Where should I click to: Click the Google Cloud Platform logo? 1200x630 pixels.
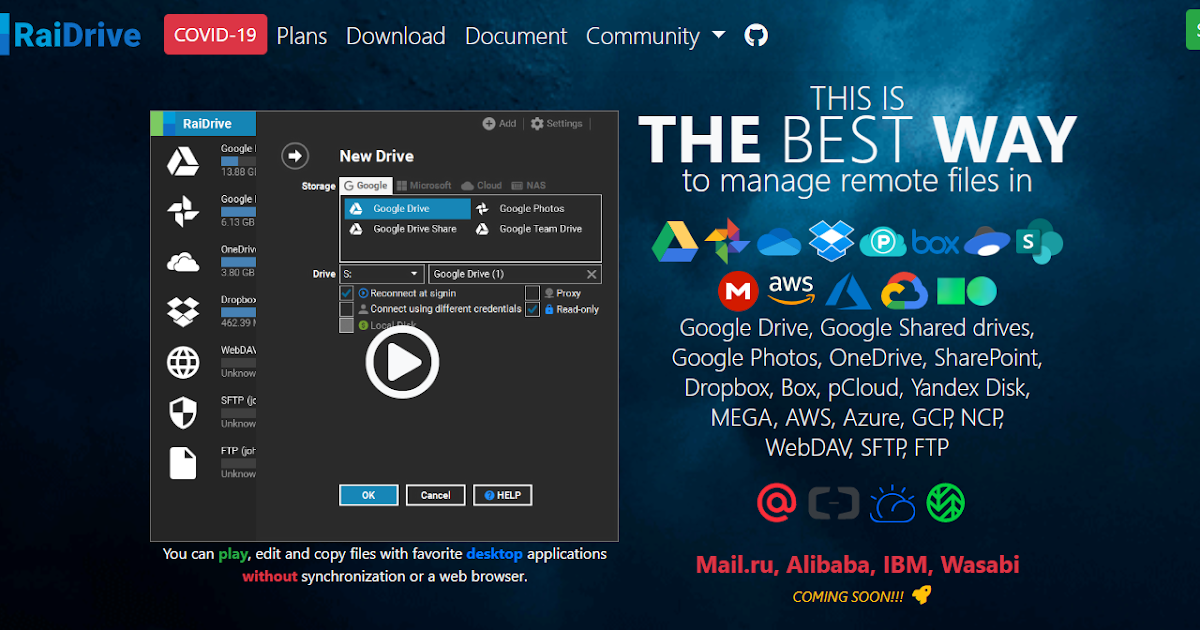(905, 292)
